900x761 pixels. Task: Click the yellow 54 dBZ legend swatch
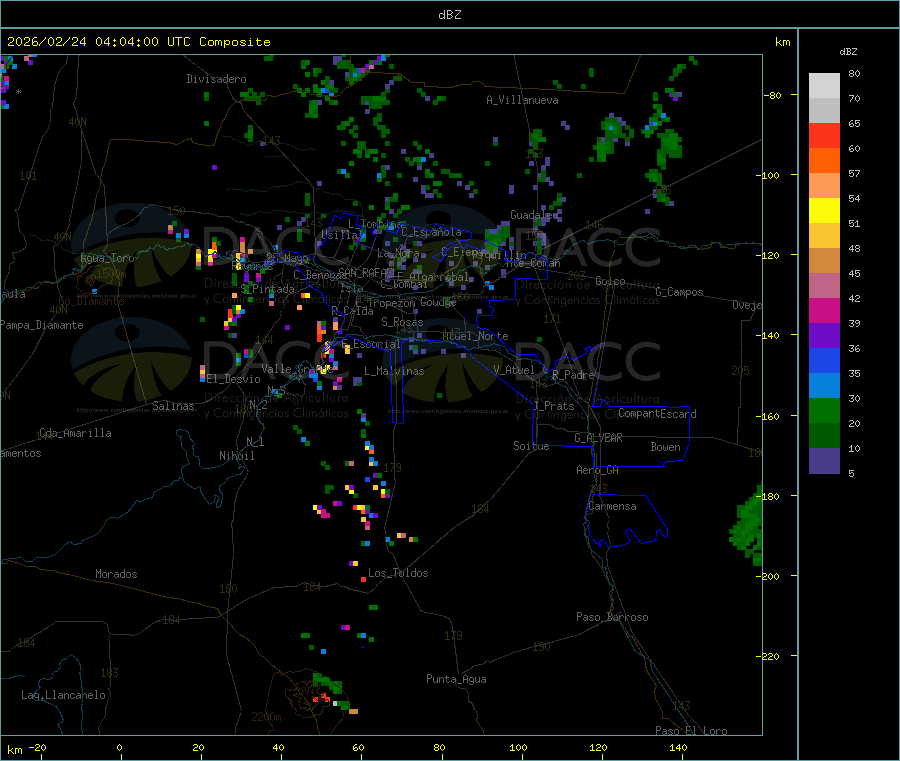point(824,211)
